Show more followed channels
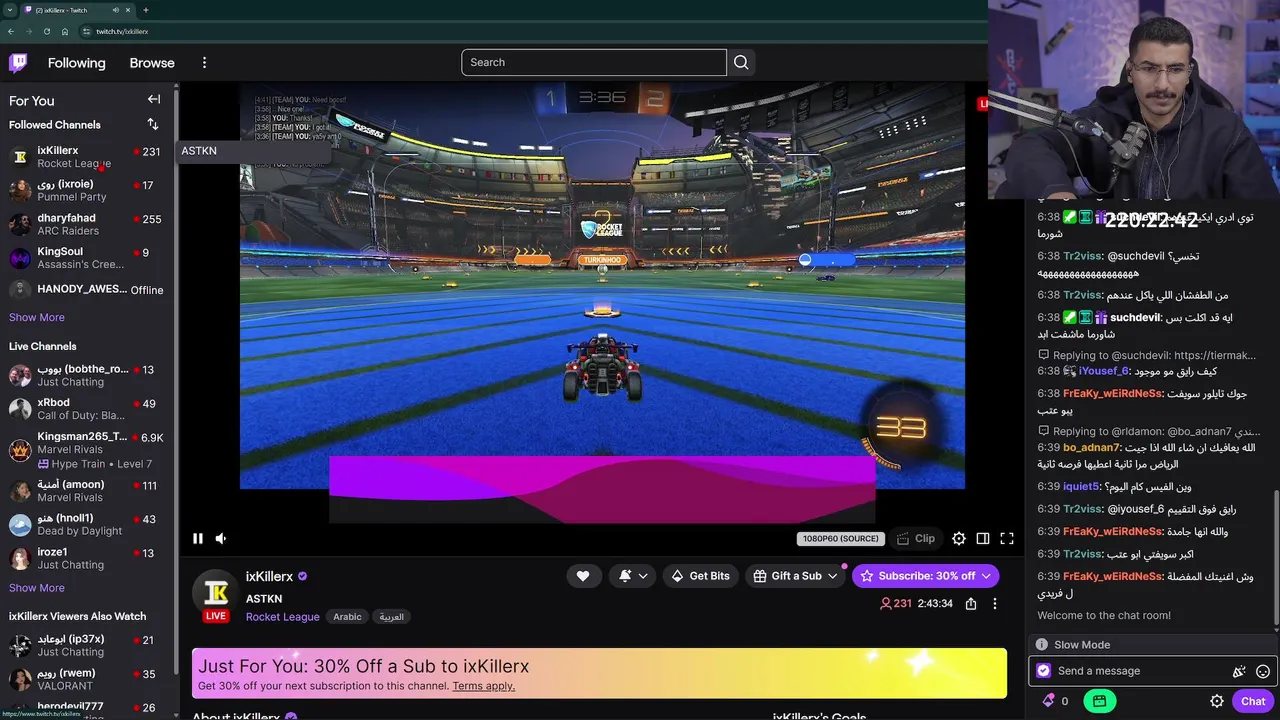Viewport: 1280px width, 720px height. tap(37, 317)
